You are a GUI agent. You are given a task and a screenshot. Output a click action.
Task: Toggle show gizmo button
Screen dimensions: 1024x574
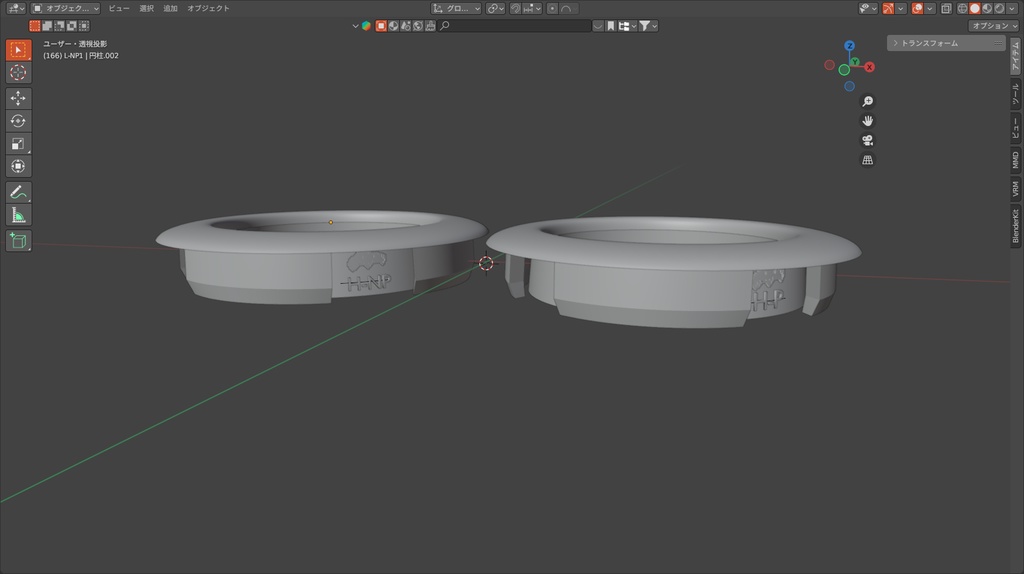tap(888, 8)
